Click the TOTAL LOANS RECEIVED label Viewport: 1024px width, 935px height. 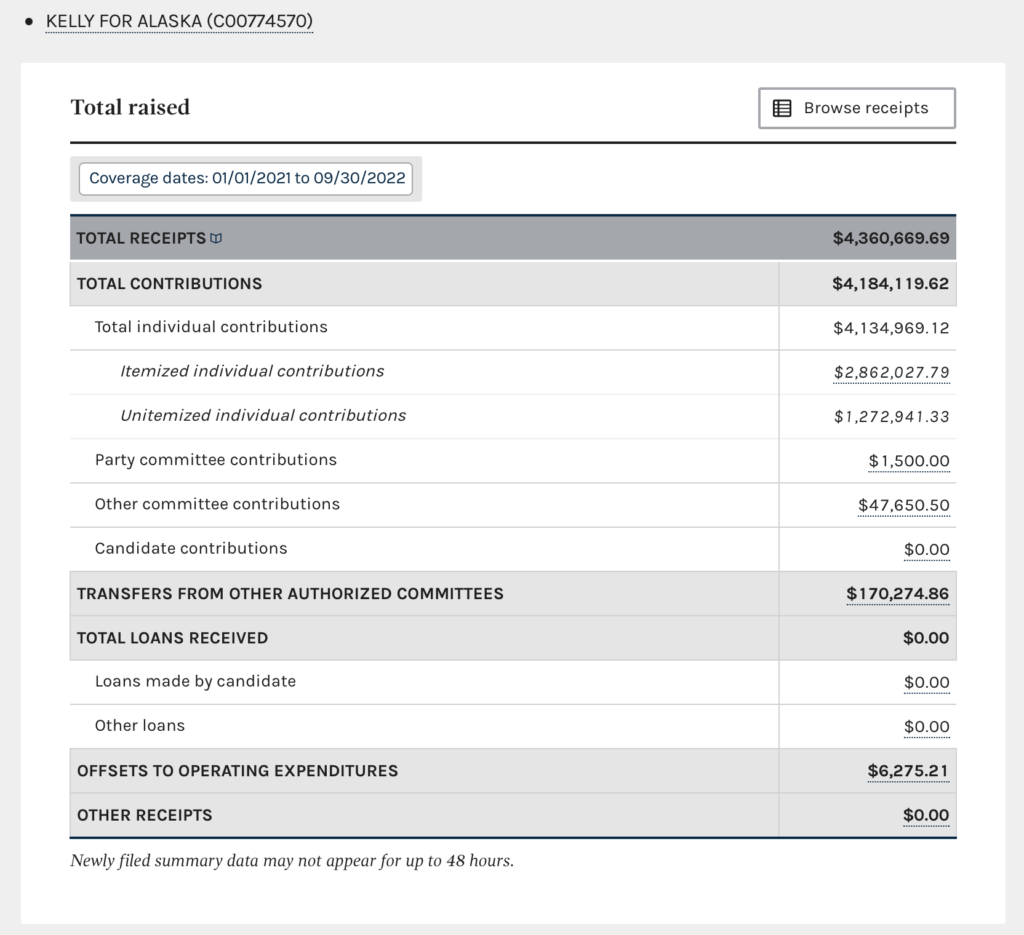pos(172,638)
